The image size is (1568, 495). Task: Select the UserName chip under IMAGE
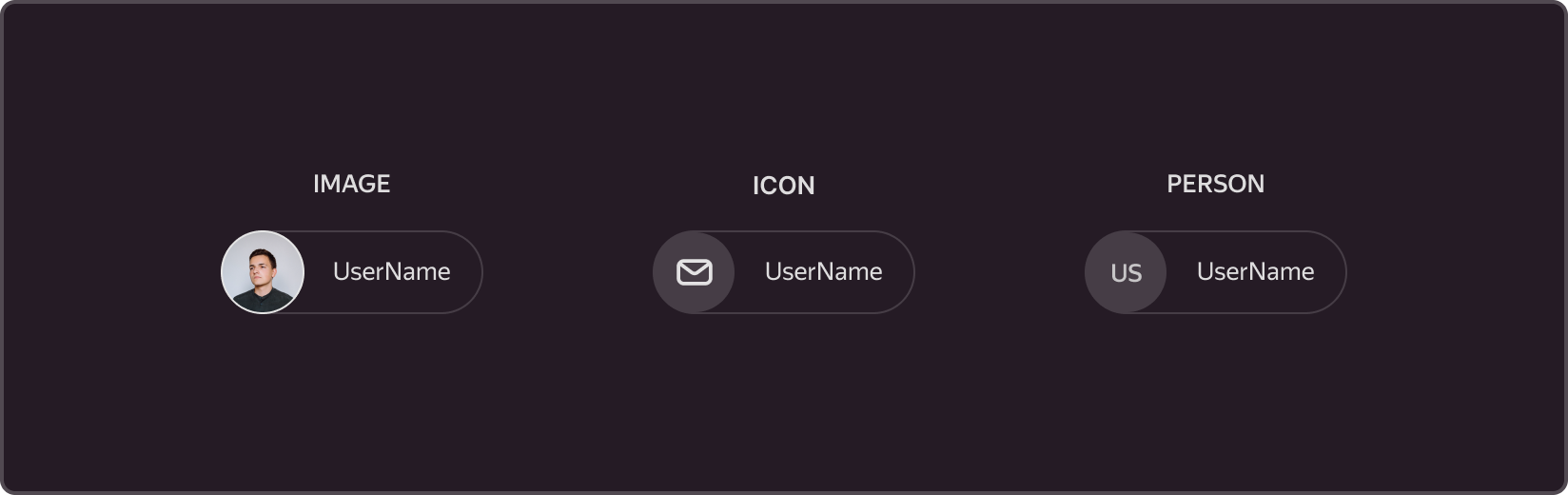(x=352, y=272)
